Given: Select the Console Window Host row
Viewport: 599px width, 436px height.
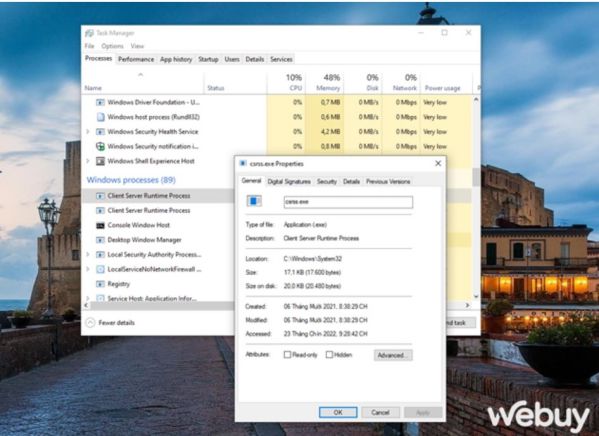Looking at the screenshot, I should (159, 225).
